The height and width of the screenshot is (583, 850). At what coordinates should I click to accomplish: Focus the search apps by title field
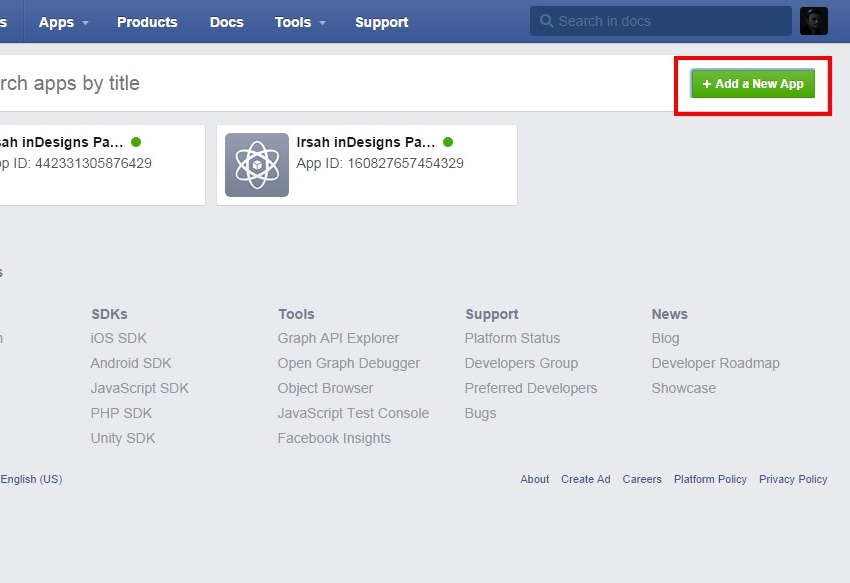(336, 83)
